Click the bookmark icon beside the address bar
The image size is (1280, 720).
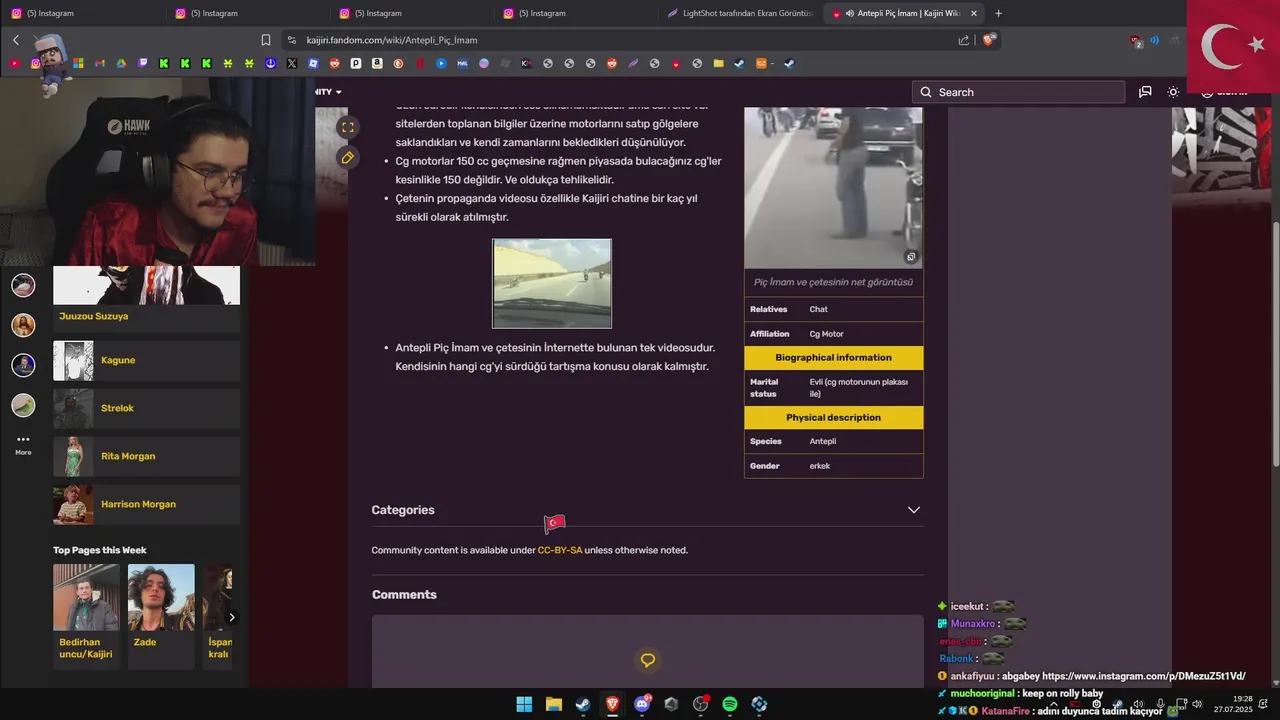click(265, 40)
